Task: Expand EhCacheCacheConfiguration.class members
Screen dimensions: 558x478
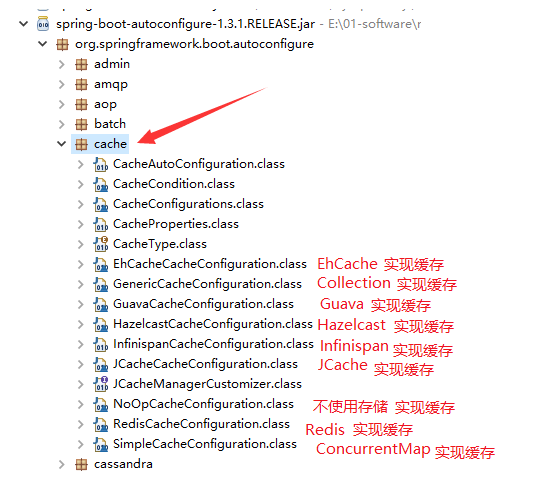Action: 81,264
